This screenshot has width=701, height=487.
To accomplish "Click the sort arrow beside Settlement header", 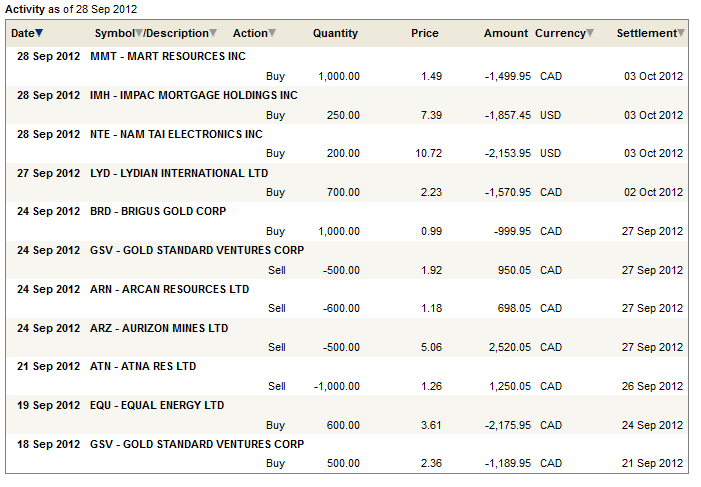I will pyautogui.click(x=681, y=34).
